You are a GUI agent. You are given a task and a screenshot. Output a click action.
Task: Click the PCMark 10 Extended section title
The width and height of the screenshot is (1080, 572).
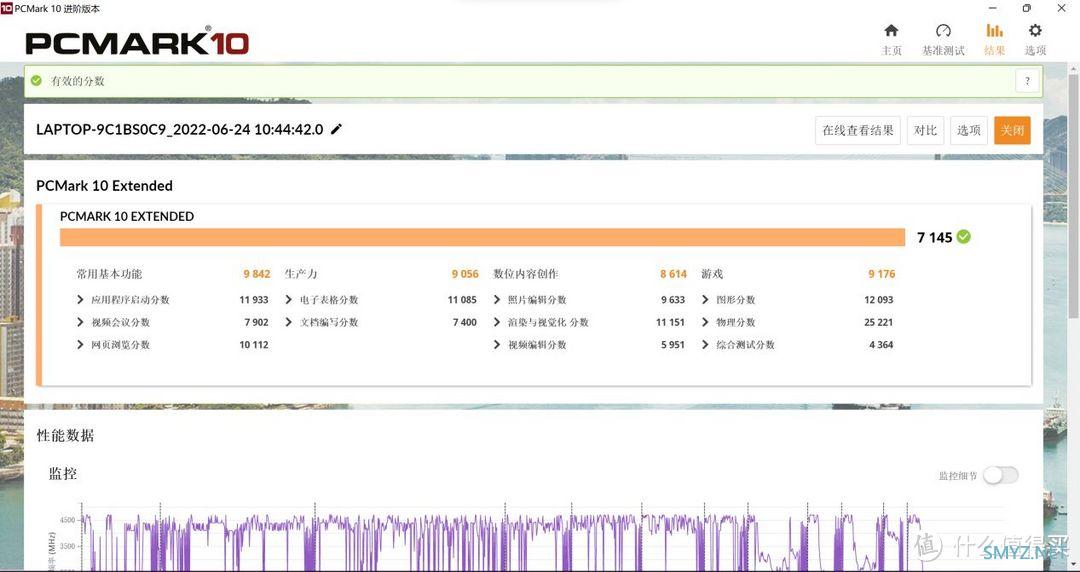coord(104,186)
